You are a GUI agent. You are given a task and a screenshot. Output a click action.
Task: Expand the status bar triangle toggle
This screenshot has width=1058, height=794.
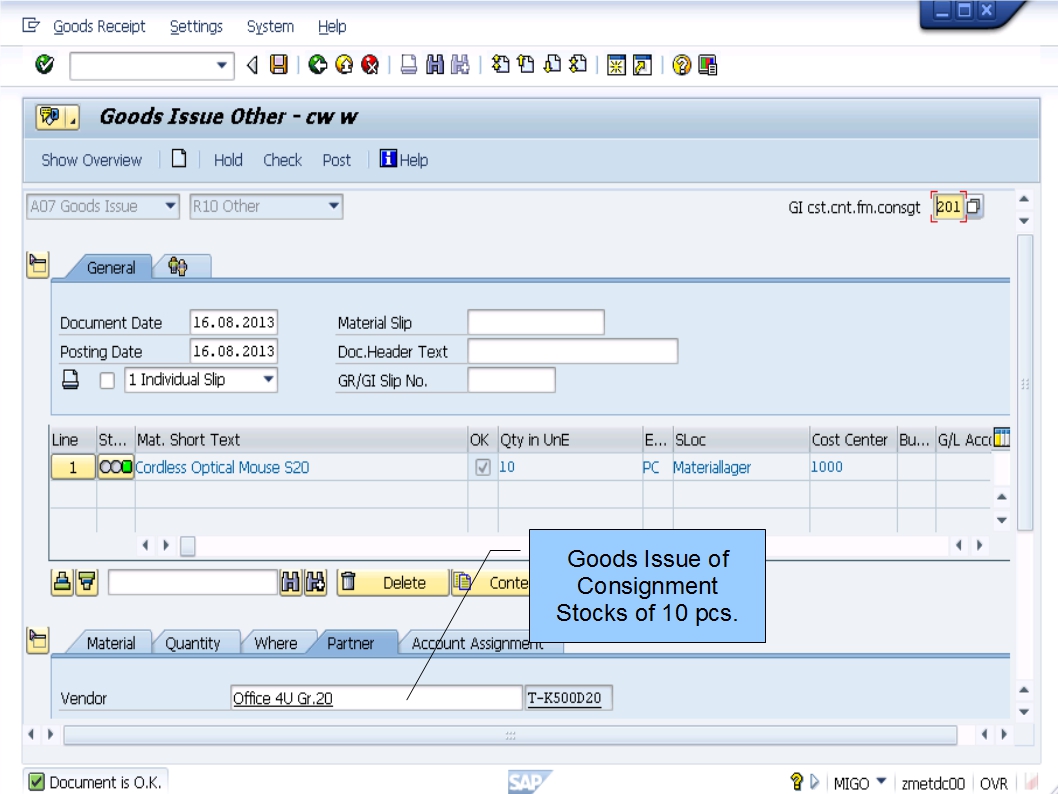pos(814,782)
